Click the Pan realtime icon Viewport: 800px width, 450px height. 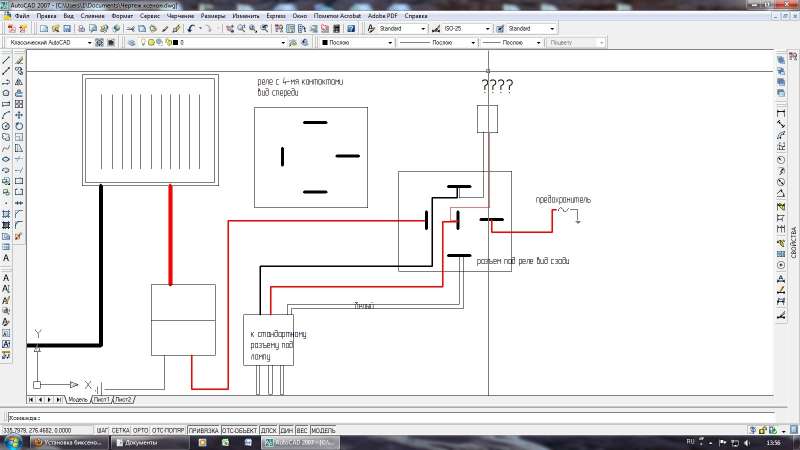230,29
